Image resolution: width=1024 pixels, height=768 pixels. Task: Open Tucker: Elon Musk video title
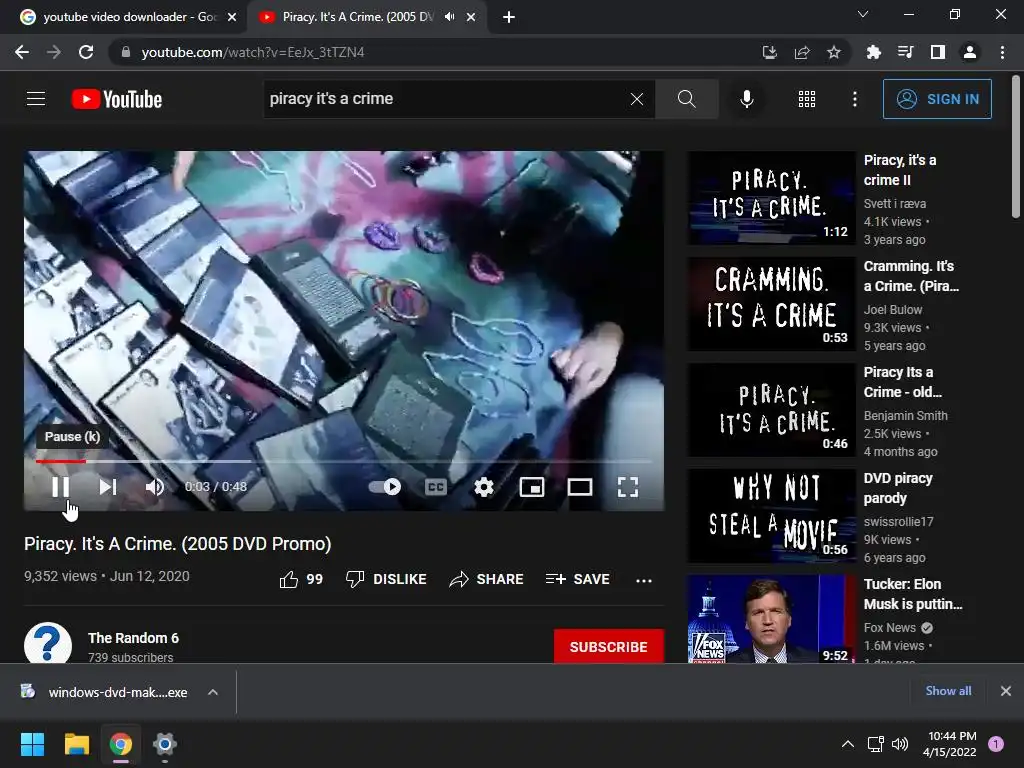click(913, 594)
